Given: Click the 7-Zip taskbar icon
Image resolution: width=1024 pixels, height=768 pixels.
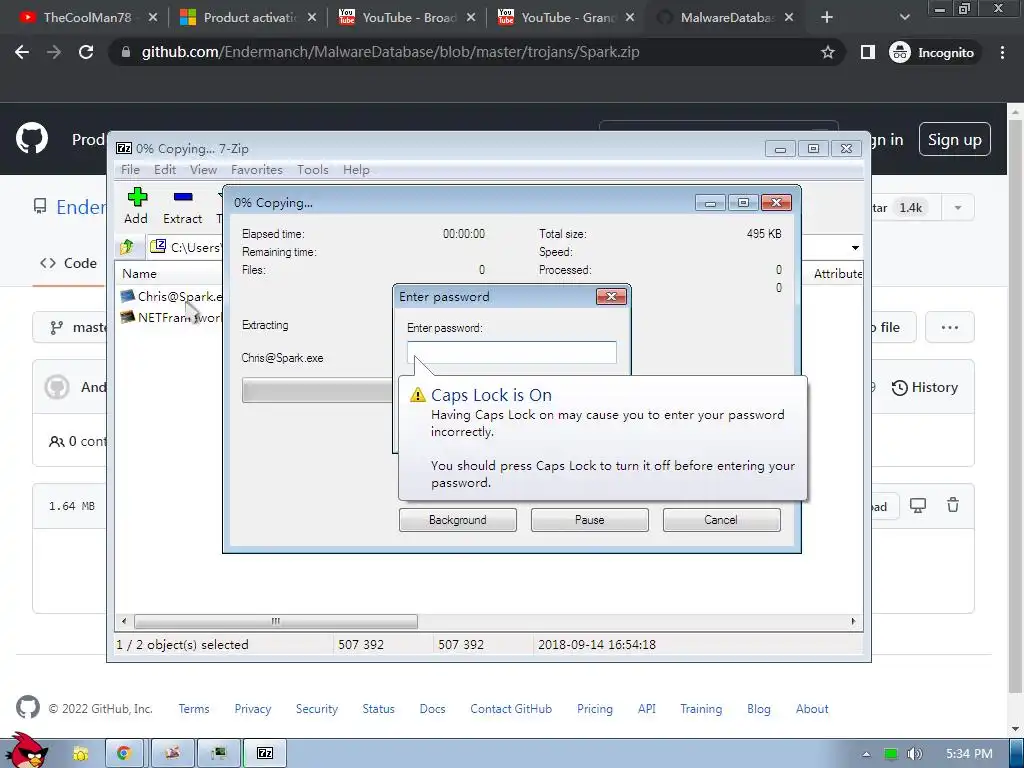Looking at the screenshot, I should tap(264, 754).
